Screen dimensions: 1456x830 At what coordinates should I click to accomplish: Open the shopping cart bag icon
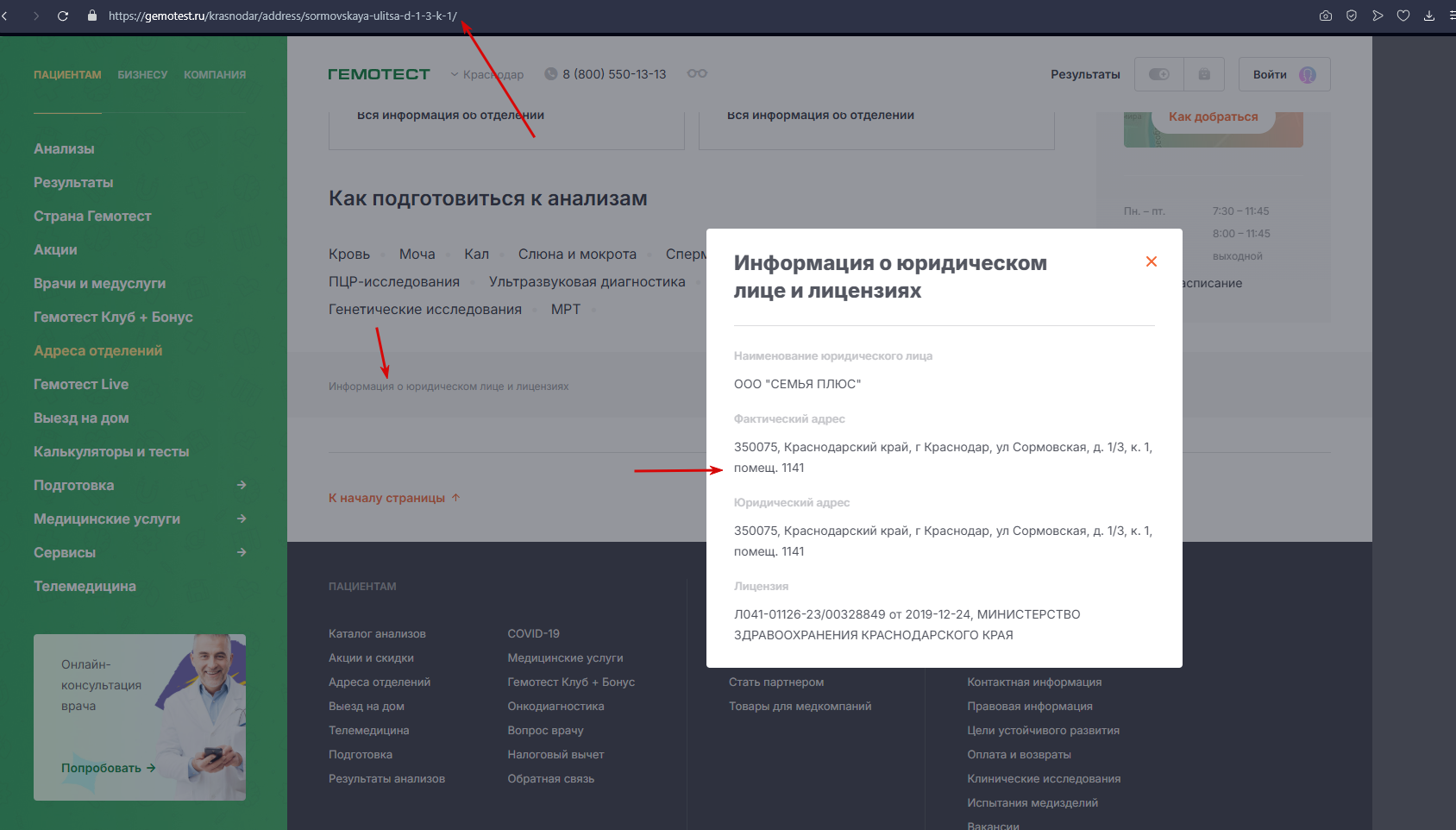coord(1204,74)
